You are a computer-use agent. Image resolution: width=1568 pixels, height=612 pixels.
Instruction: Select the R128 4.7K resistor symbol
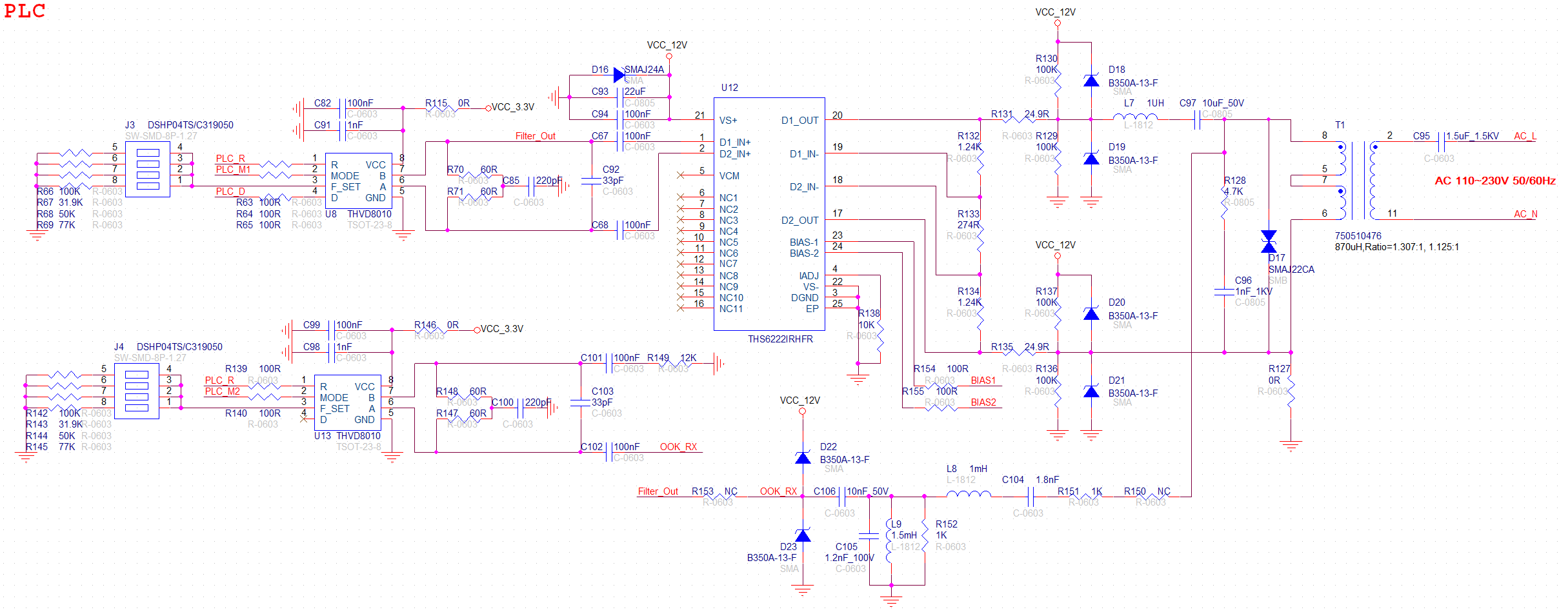(x=1224, y=203)
